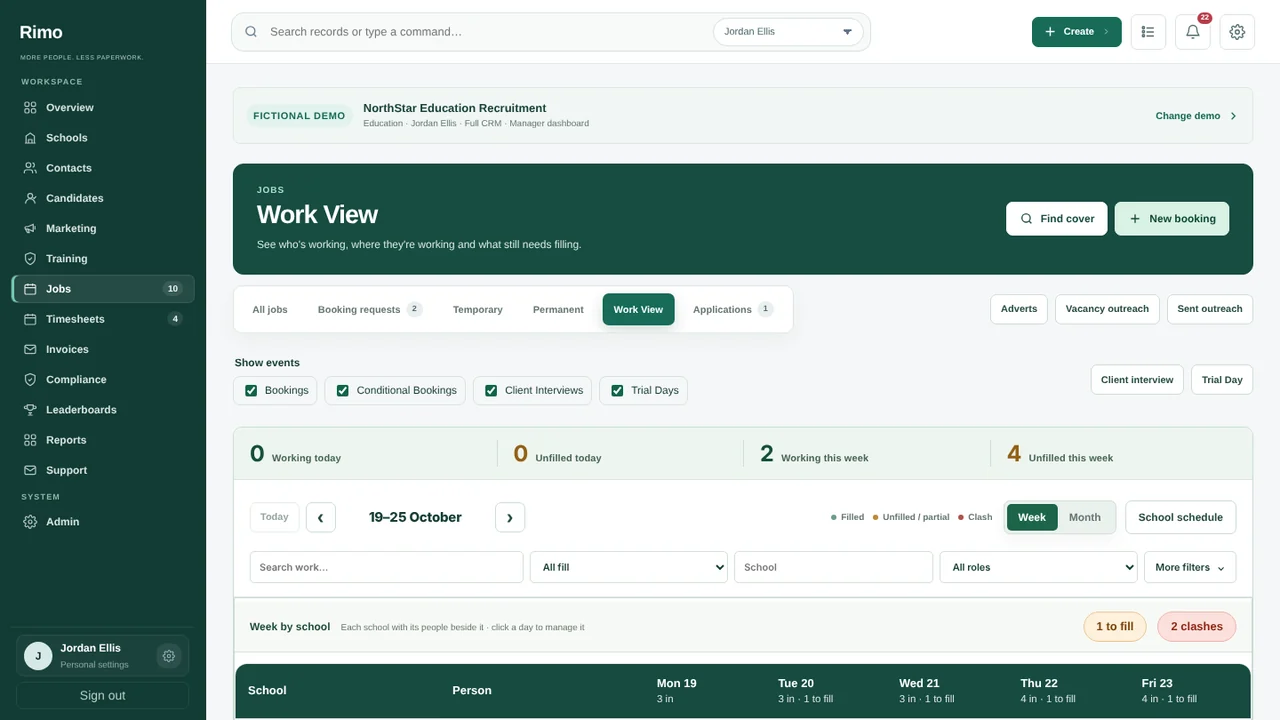Click the Training shield icon in sidebar
The height and width of the screenshot is (720, 1280).
(30, 259)
